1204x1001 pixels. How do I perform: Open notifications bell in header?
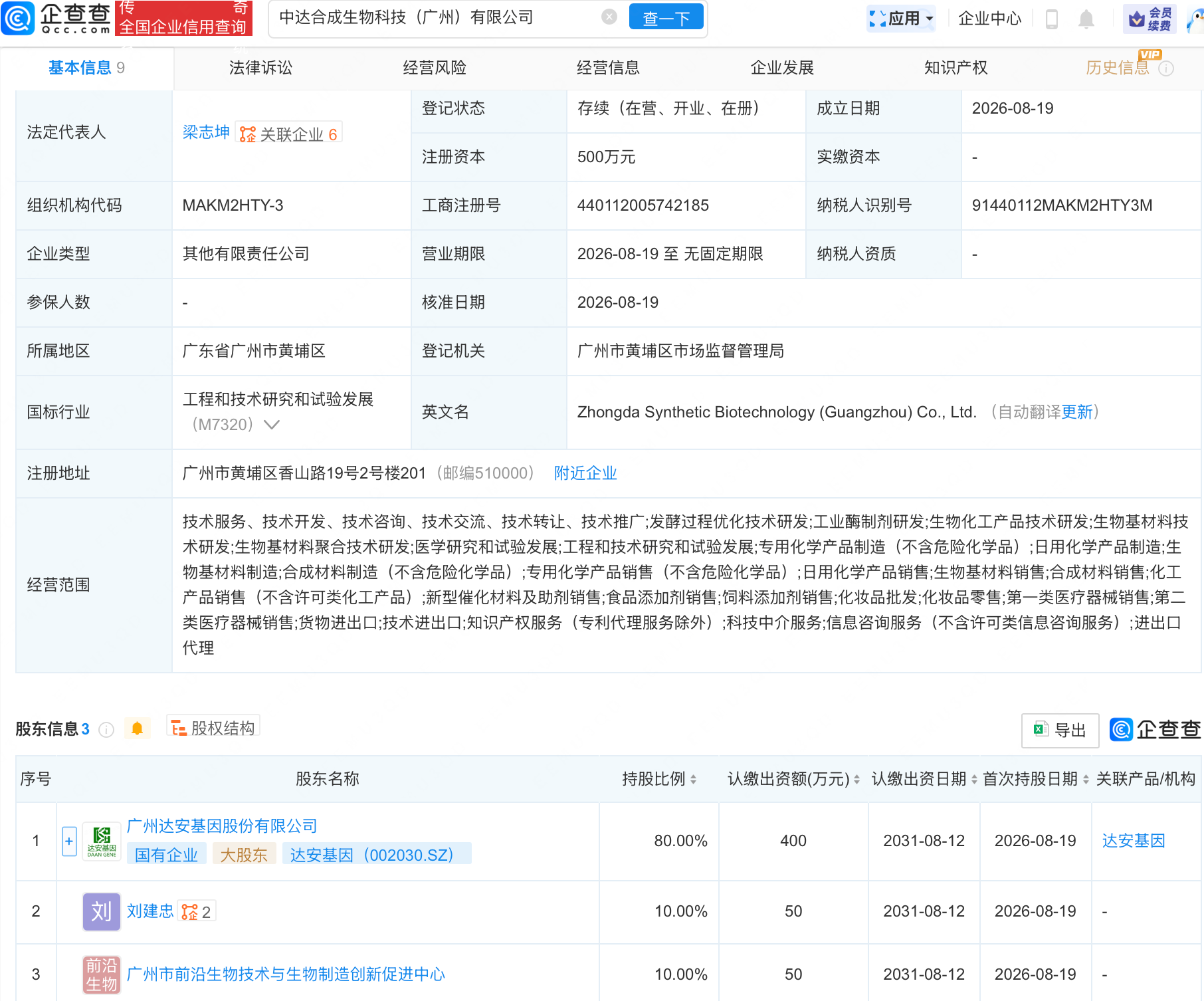(x=1086, y=19)
